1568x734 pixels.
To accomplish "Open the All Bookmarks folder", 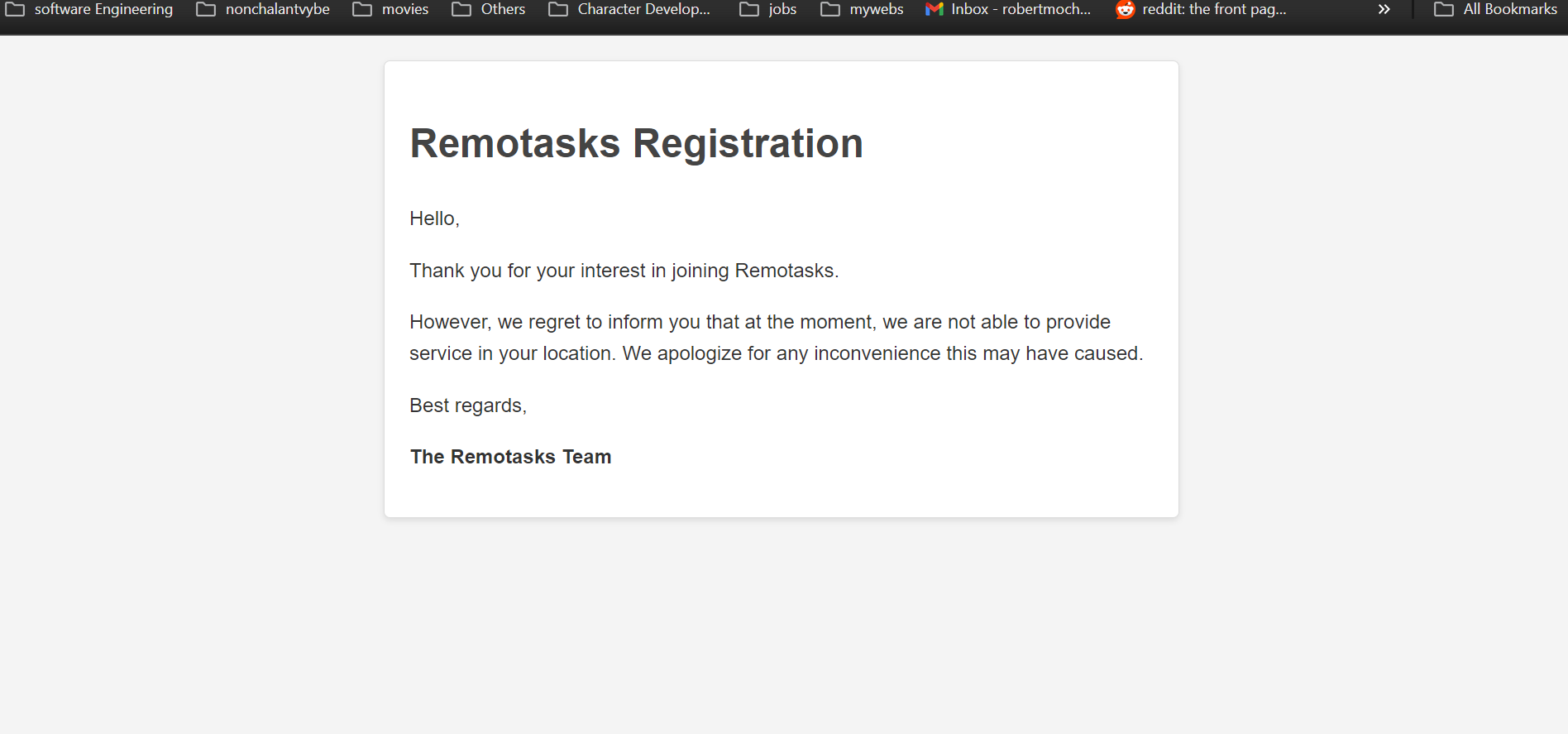I will coord(1496,9).
